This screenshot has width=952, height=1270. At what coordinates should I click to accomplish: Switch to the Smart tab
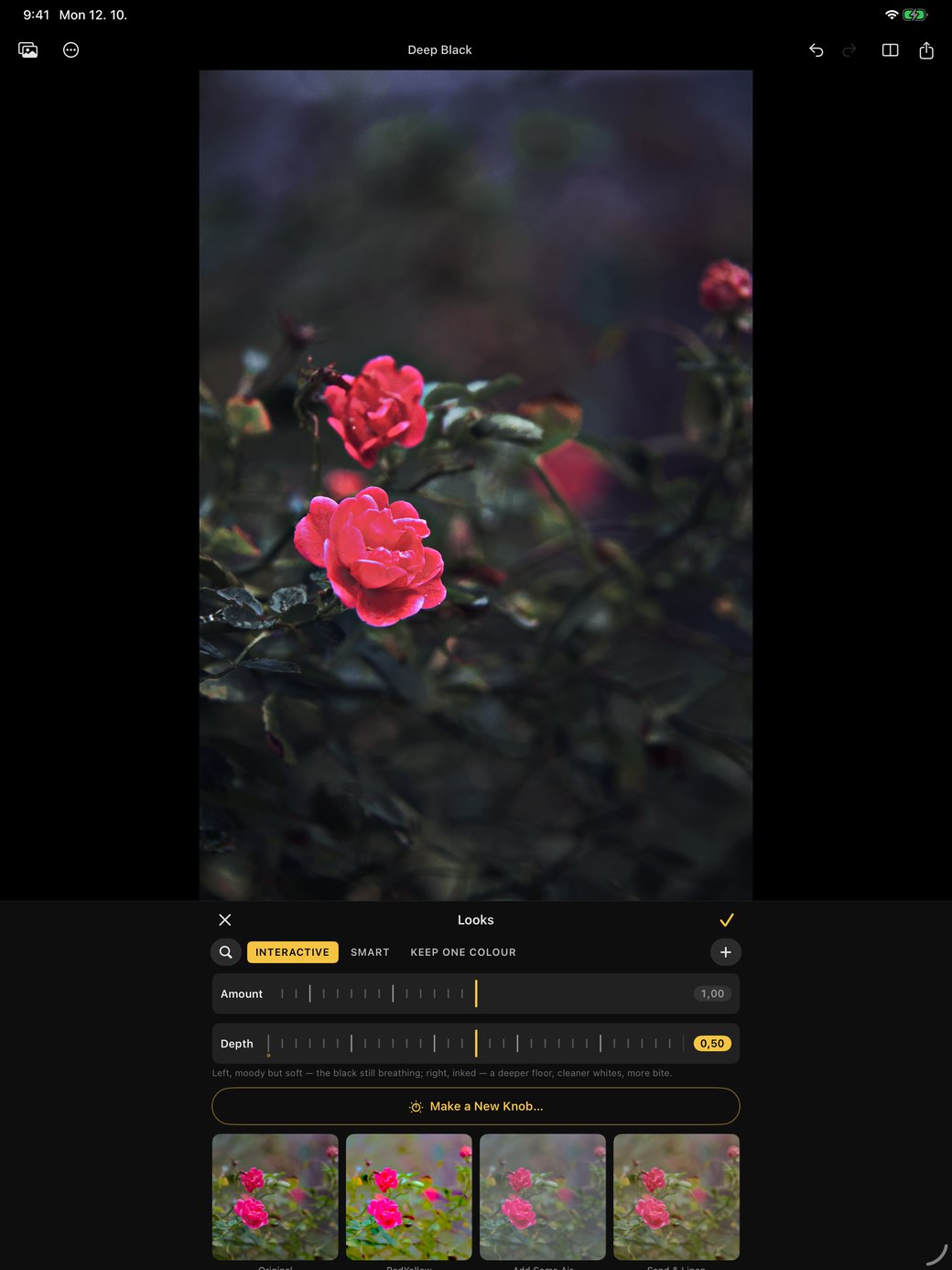370,952
